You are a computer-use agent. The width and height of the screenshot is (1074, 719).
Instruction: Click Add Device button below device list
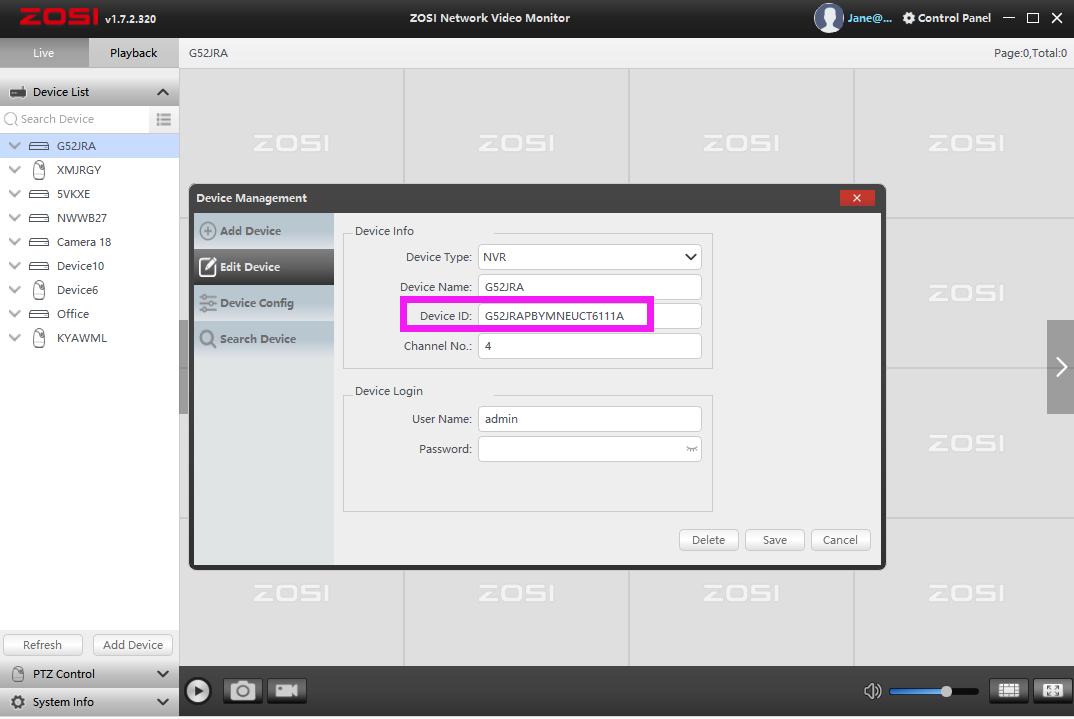(133, 645)
